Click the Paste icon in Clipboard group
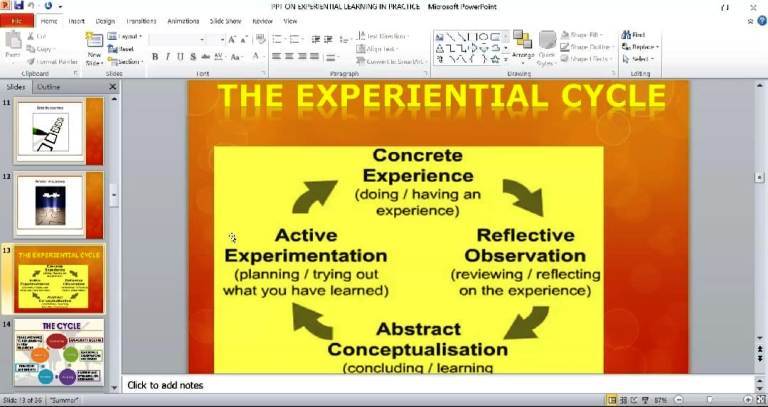The width and height of the screenshot is (768, 407). tap(13, 45)
